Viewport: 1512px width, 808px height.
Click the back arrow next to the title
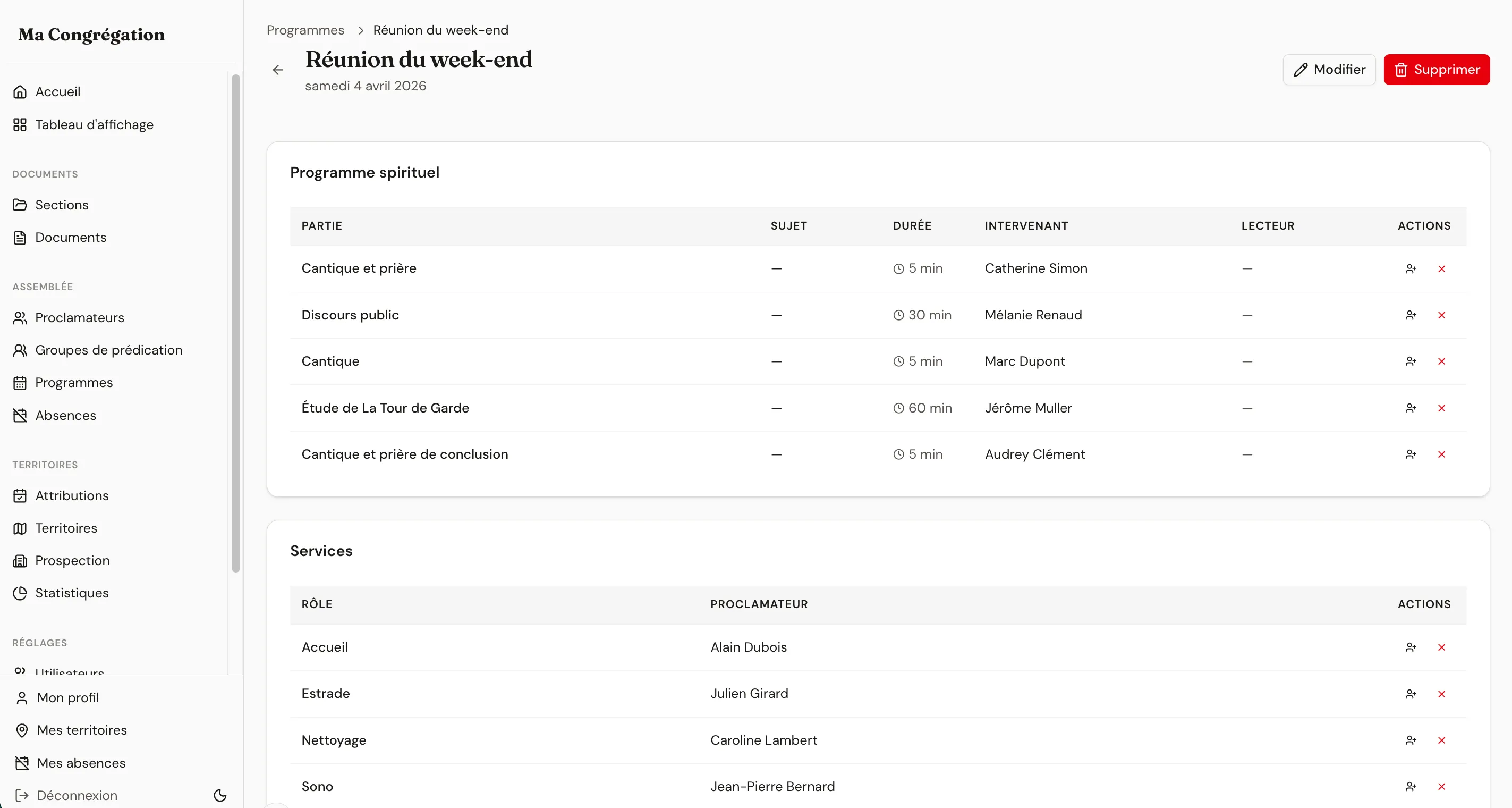pos(278,70)
